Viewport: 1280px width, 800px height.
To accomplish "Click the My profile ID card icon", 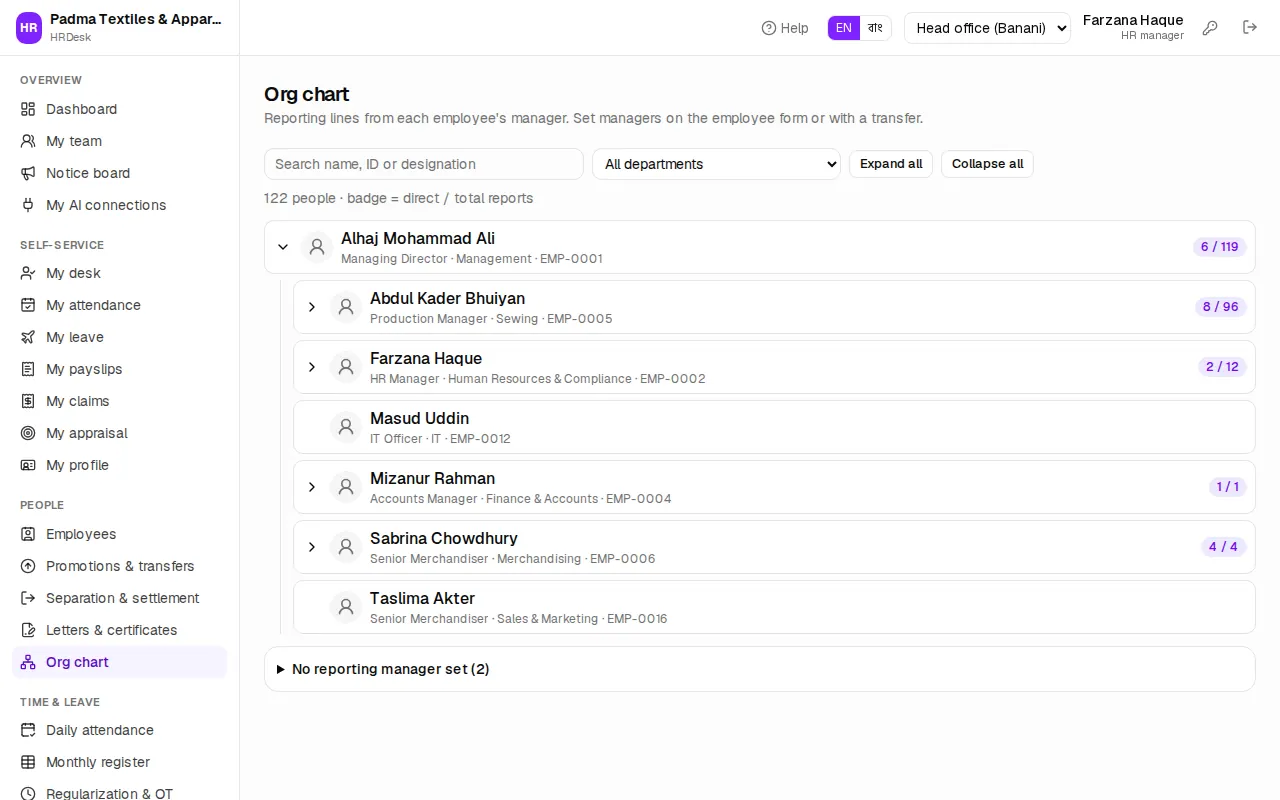I will (x=28, y=465).
